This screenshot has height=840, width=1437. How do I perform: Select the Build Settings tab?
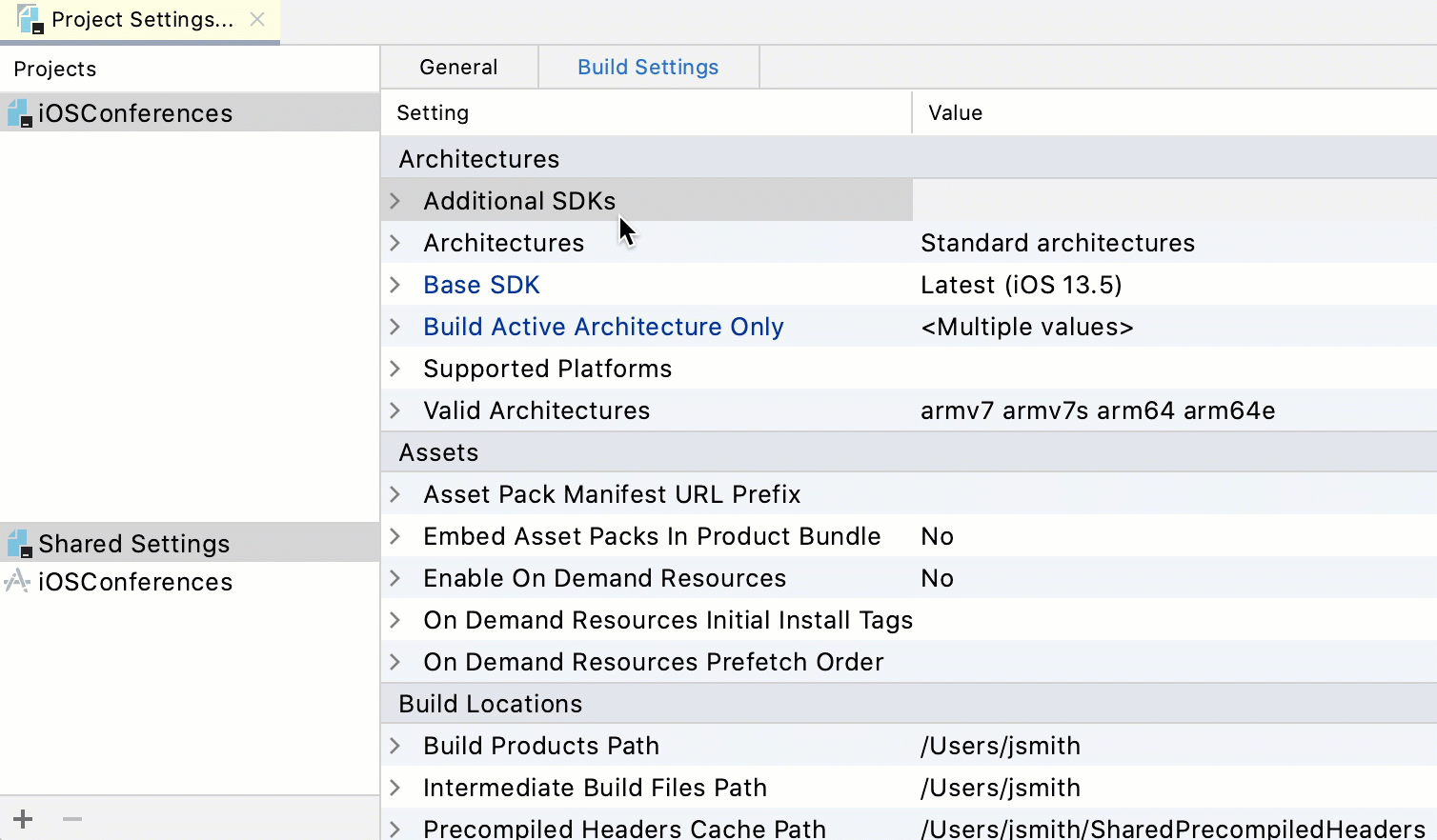[648, 67]
